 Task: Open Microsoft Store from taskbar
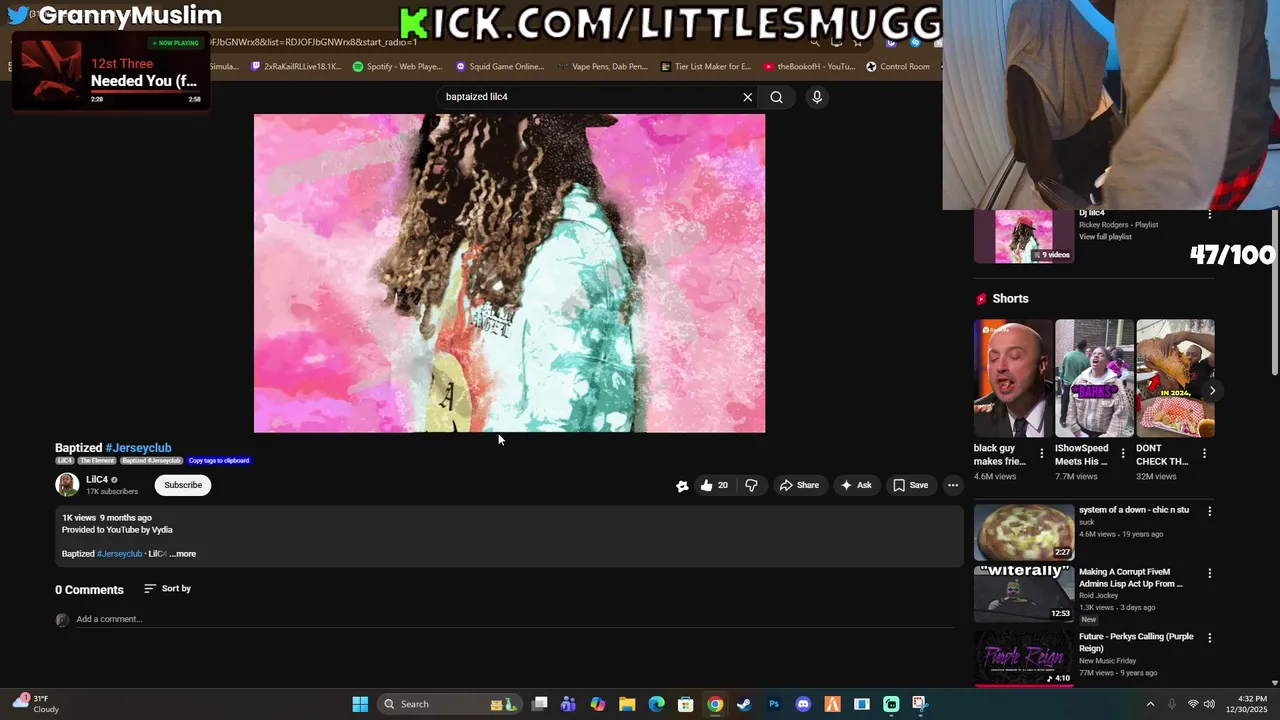[686, 704]
